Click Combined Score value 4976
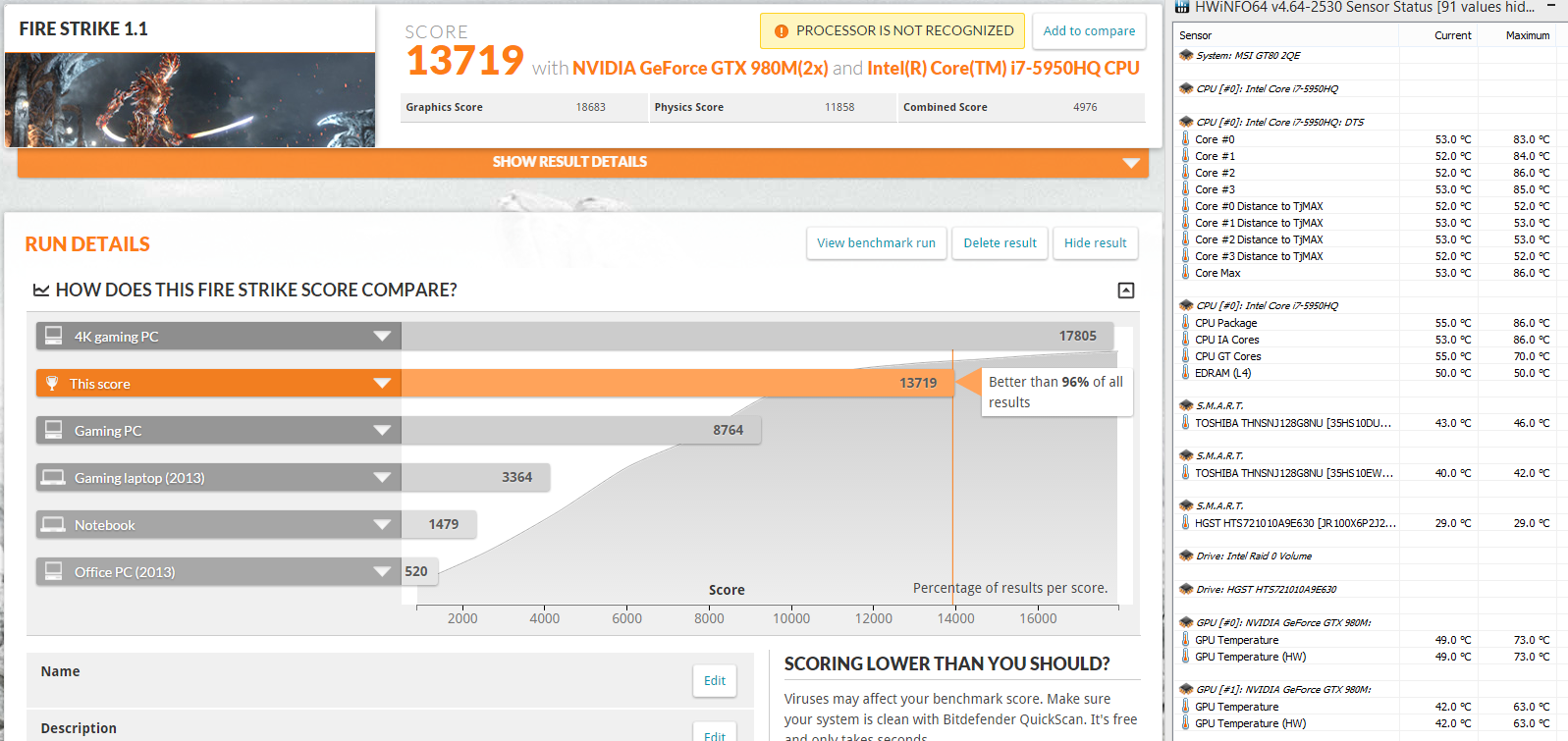 [1085, 108]
